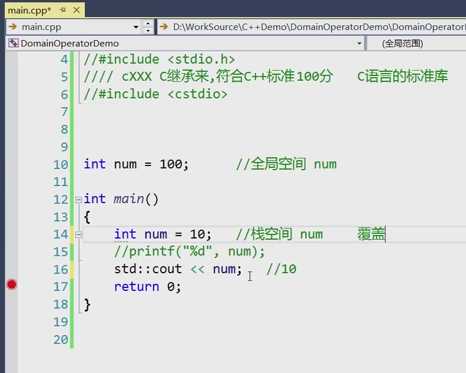Click the DomainOperatorDemo project icon
Viewport: 466px width, 373px height.
pos(13,43)
